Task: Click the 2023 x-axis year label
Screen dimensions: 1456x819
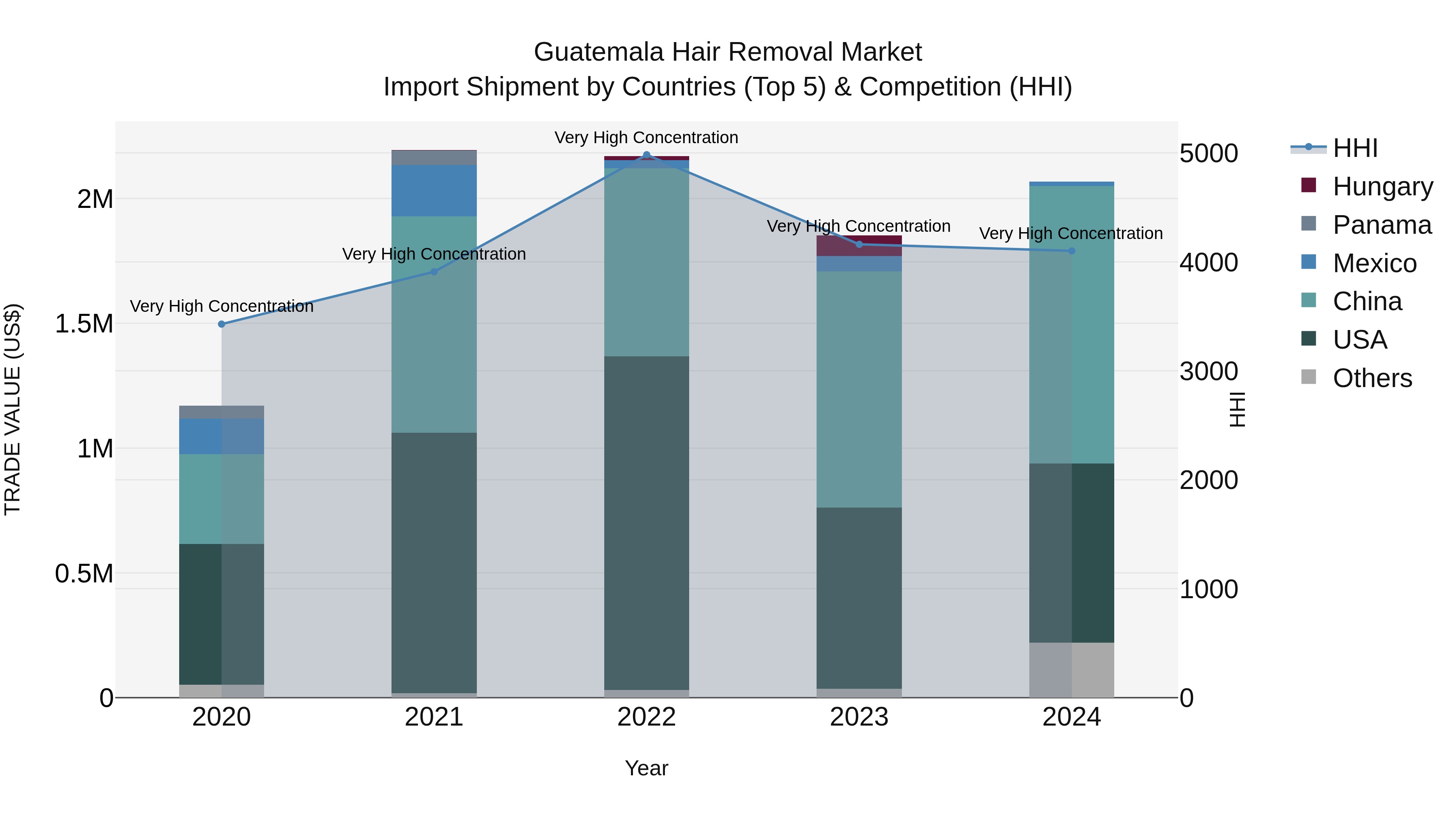Action: (x=859, y=717)
